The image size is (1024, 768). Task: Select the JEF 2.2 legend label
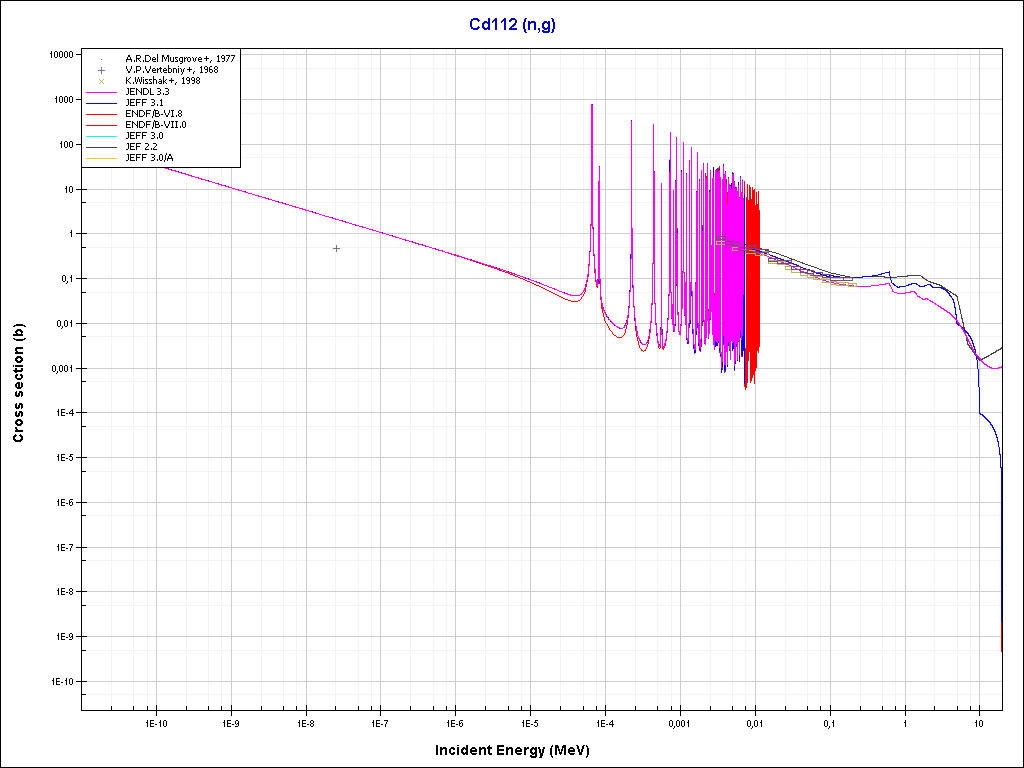141,147
